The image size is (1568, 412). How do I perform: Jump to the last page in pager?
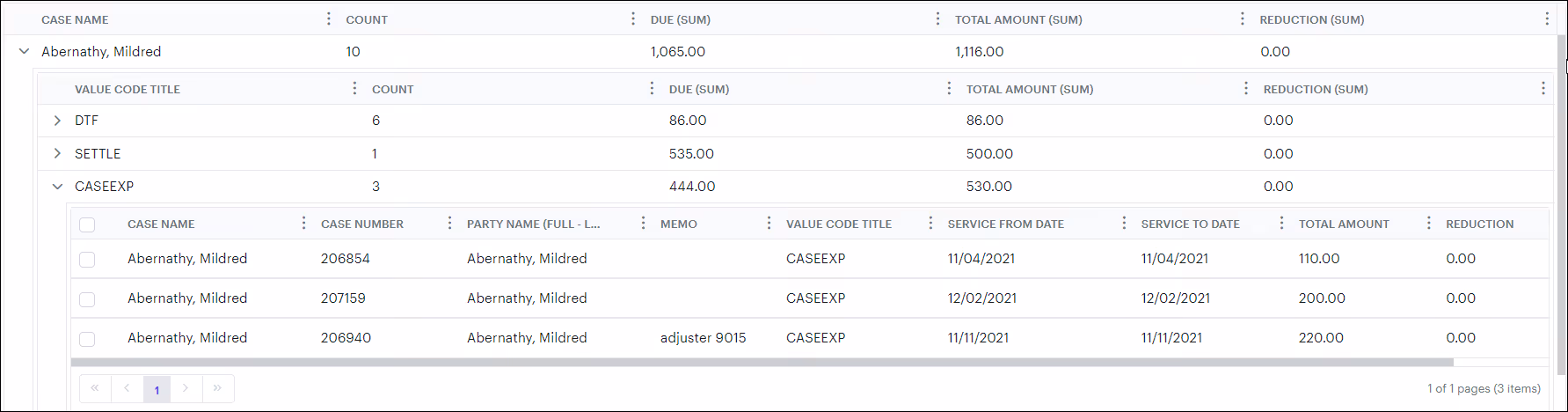pyautogui.click(x=217, y=388)
